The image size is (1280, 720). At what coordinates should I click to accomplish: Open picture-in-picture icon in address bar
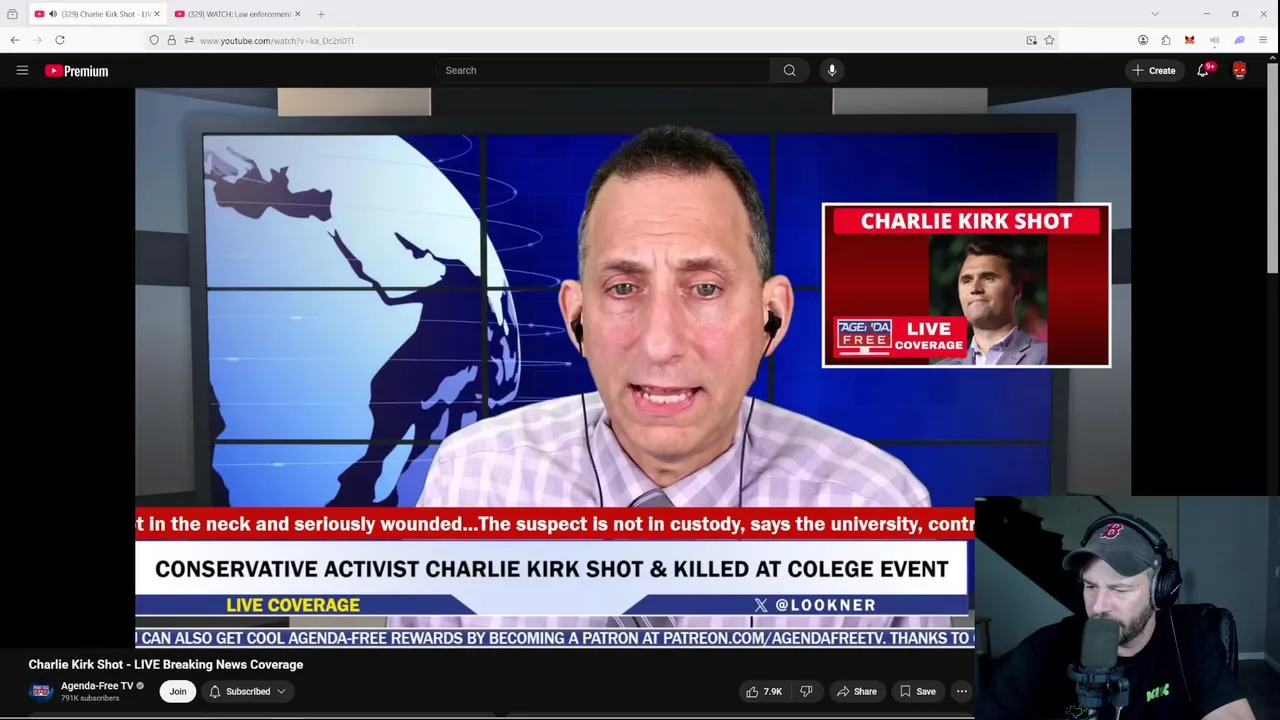click(1031, 40)
